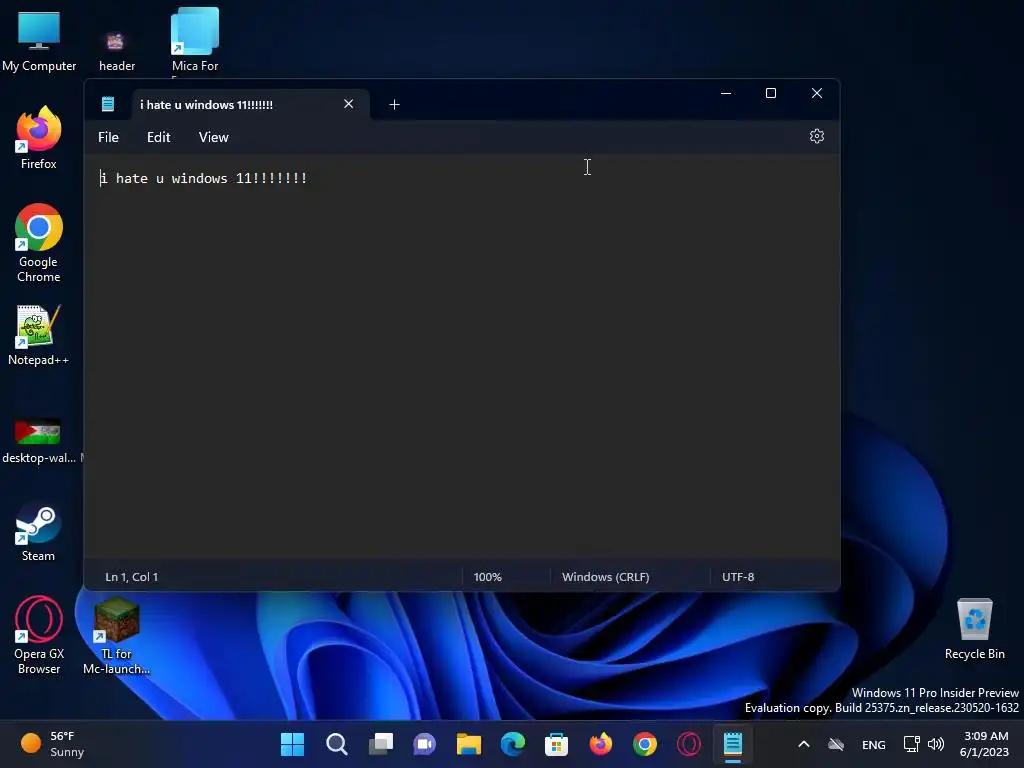Maximize the Notepad window

pos(771,93)
